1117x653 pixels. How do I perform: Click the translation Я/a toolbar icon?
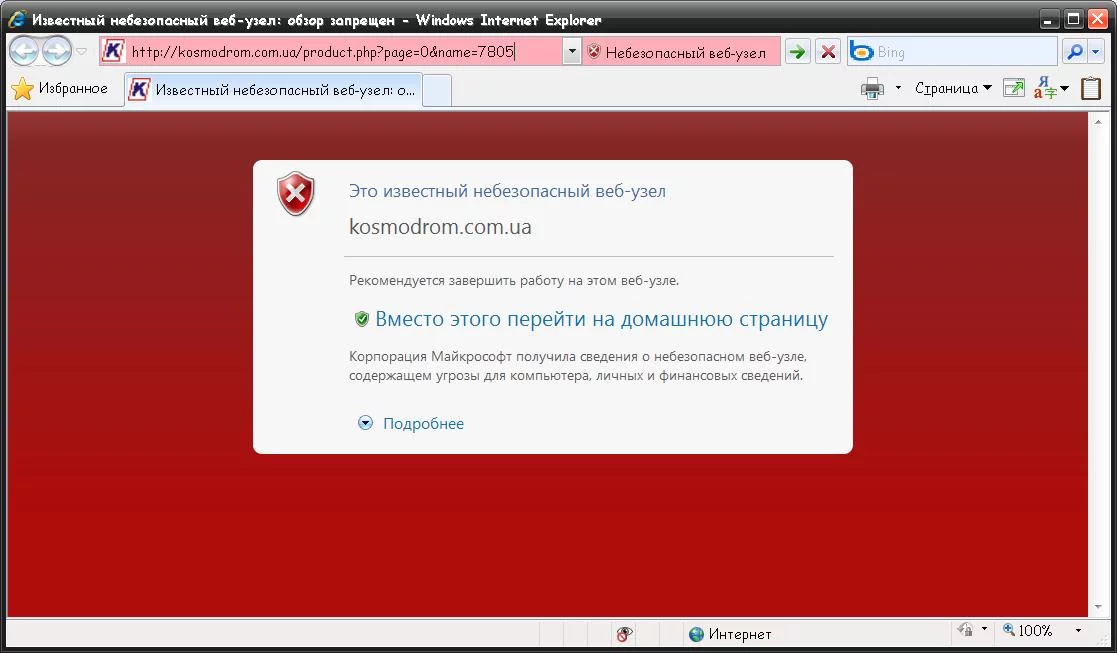[1046, 88]
